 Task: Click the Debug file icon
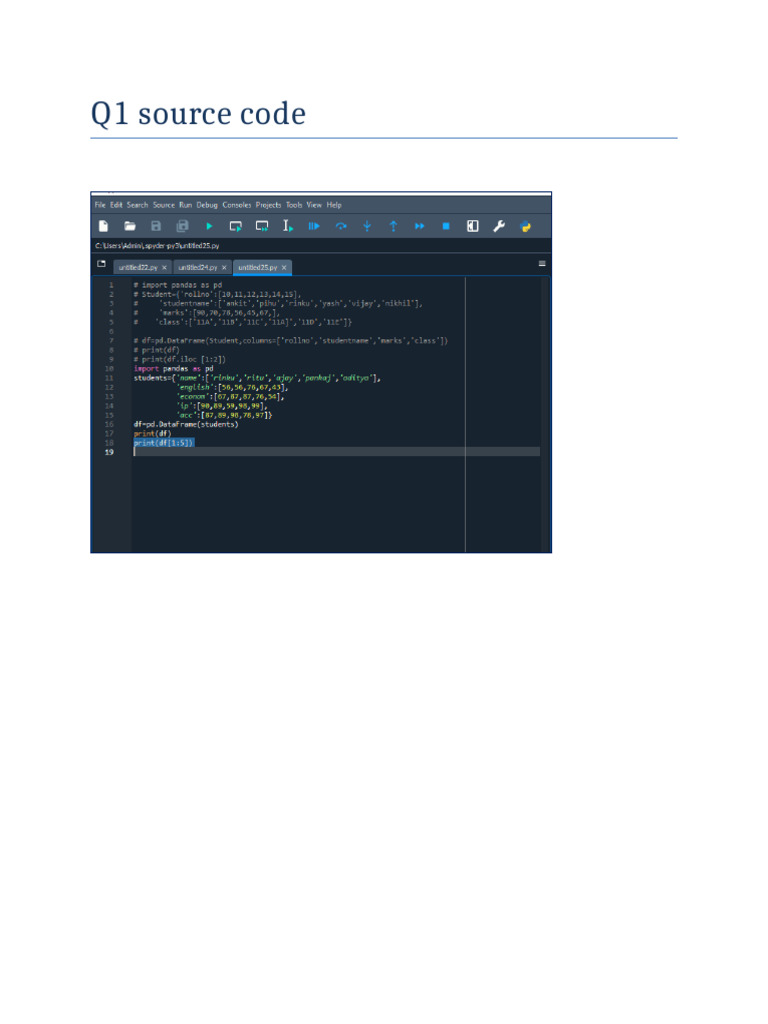314,226
